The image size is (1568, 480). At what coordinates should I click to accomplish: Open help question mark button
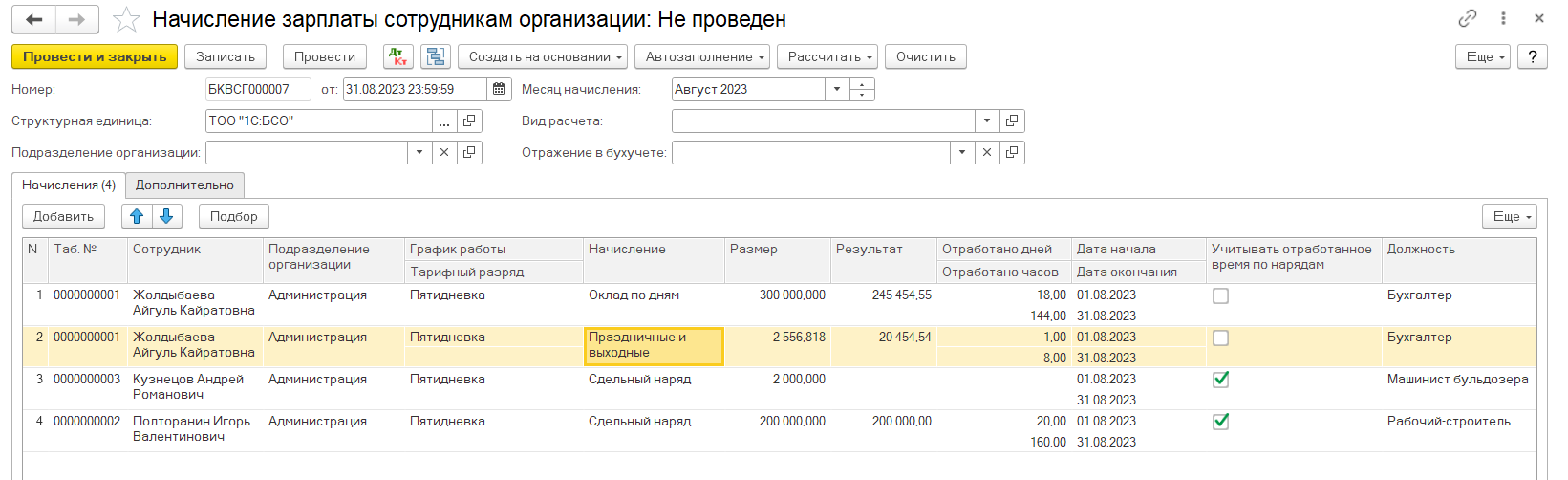click(x=1533, y=57)
